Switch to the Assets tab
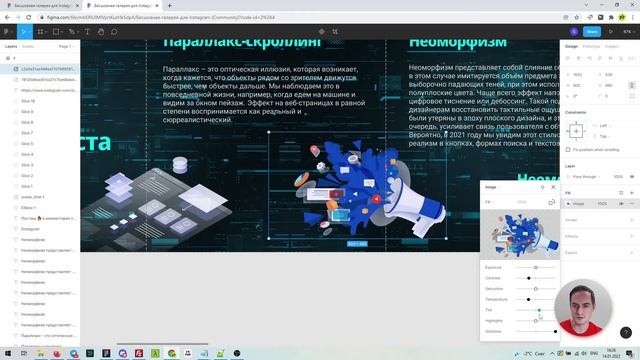Viewport: 640px width, 360px height. [28, 47]
